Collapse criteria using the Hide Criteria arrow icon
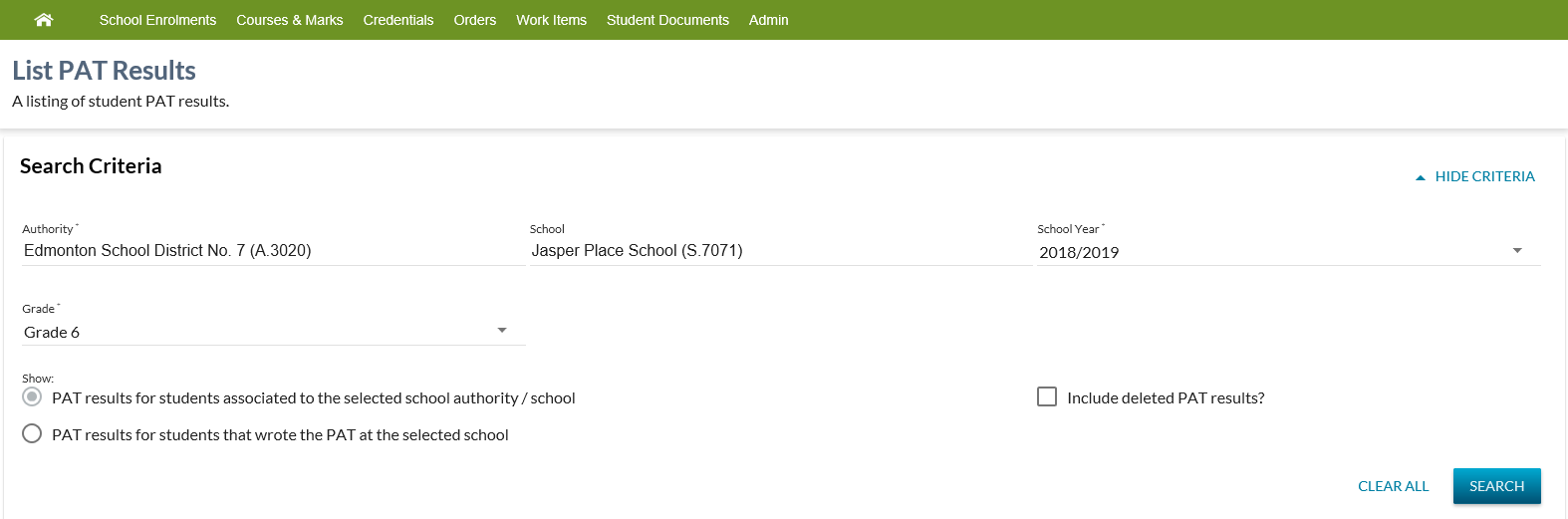 point(1421,177)
